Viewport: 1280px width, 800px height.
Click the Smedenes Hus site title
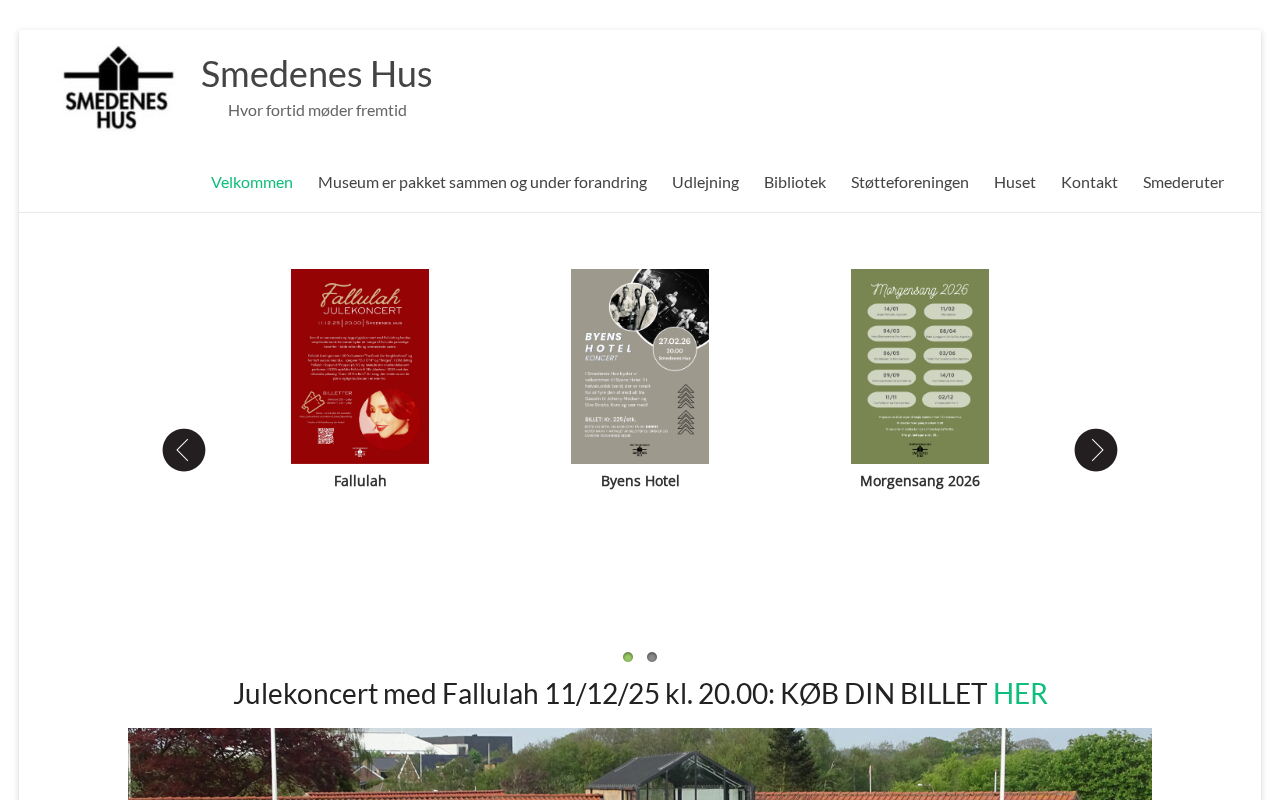(317, 74)
